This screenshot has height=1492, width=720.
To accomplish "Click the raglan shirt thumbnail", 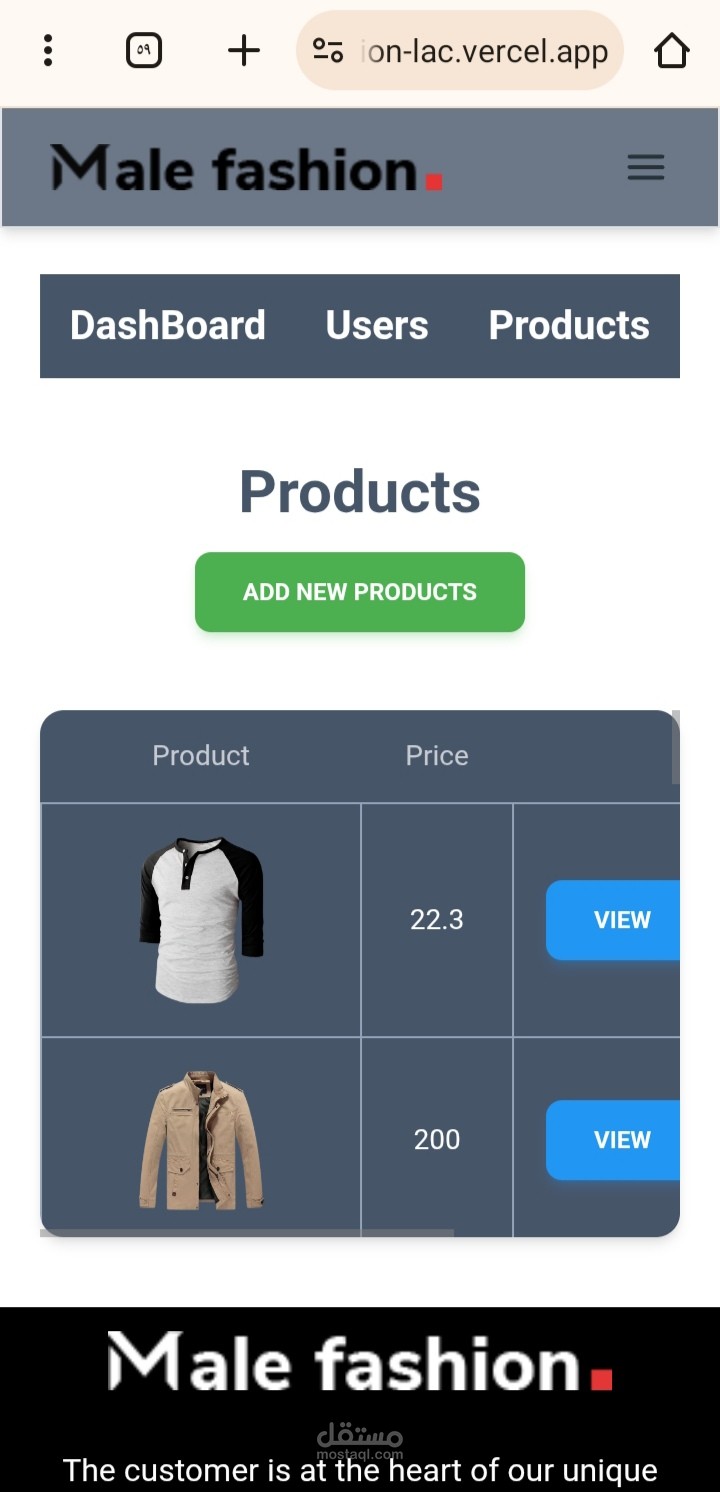I will (x=201, y=920).
